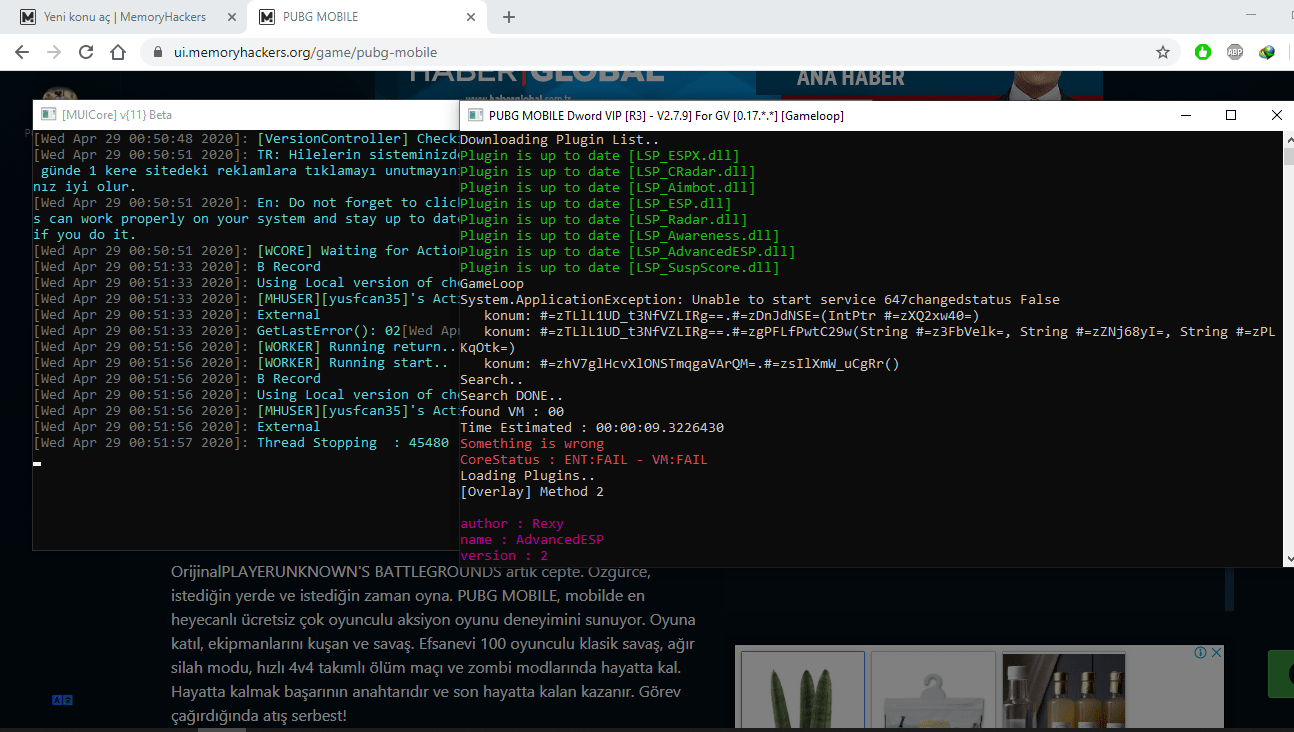Click 'Thread Stopping : 45480' in MU!Core
Screen dimensions: 1294x732
[x=353, y=442]
